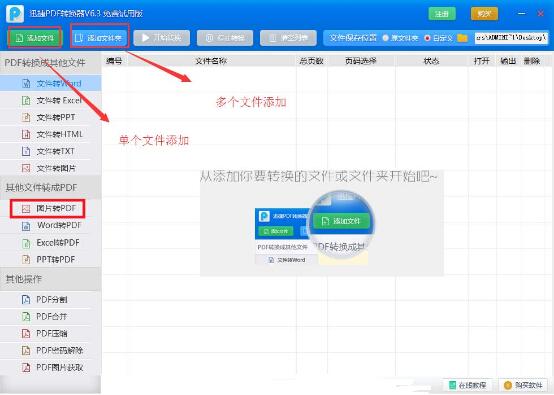Click the 删除 column header

[x=532, y=61]
